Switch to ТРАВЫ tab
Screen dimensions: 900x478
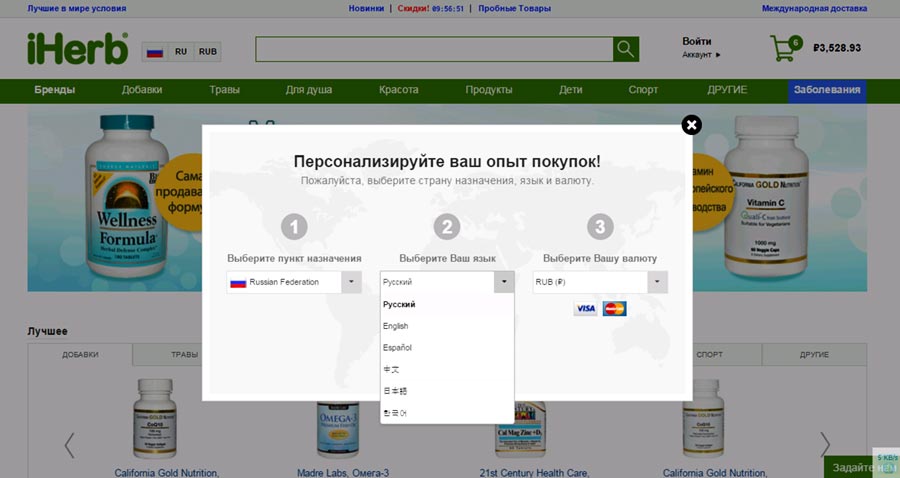184,355
